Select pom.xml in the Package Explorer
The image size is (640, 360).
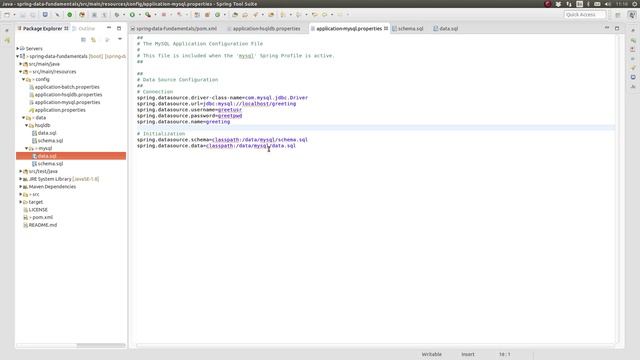coord(42,218)
